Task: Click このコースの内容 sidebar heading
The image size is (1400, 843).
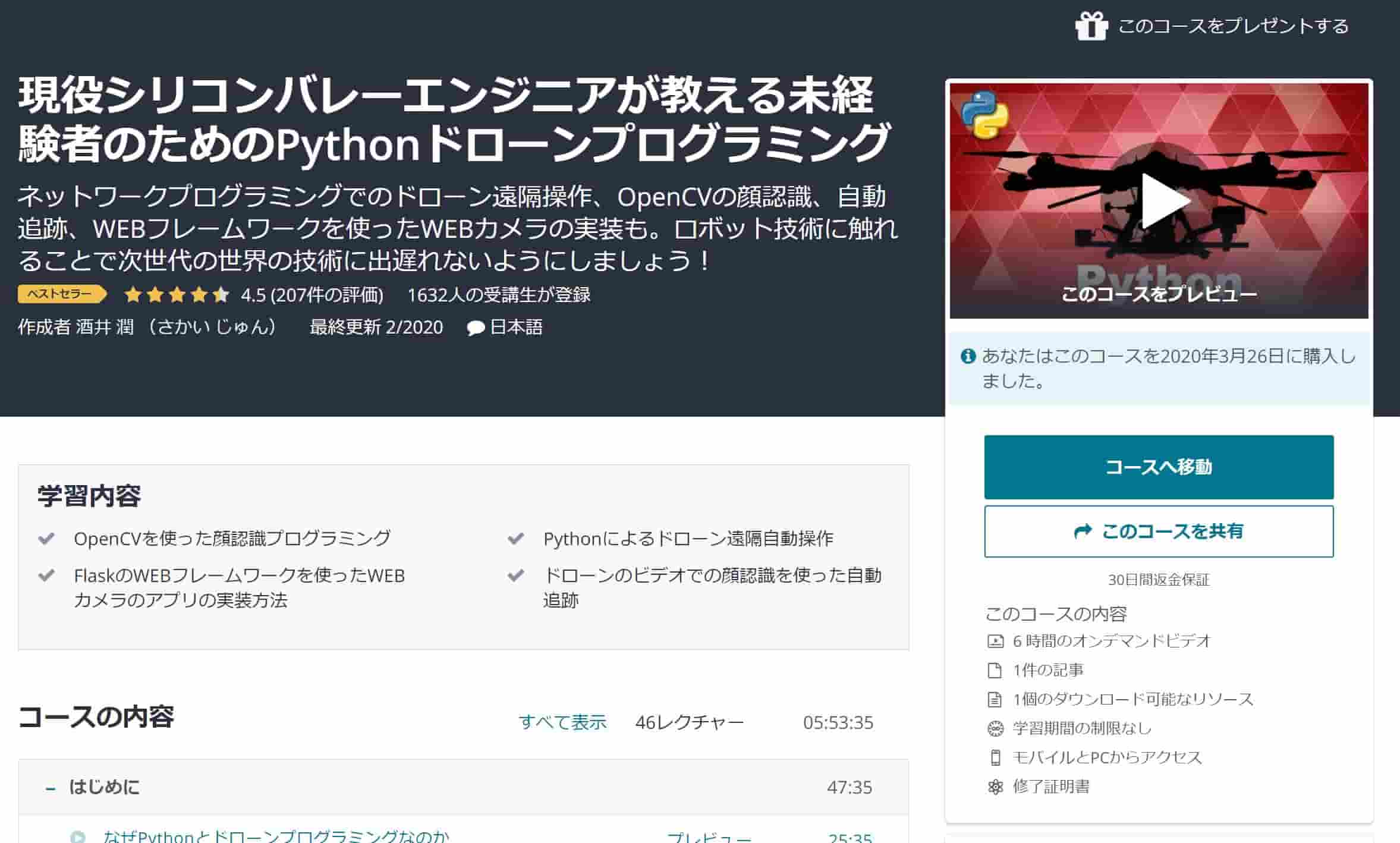Action: [x=1056, y=614]
